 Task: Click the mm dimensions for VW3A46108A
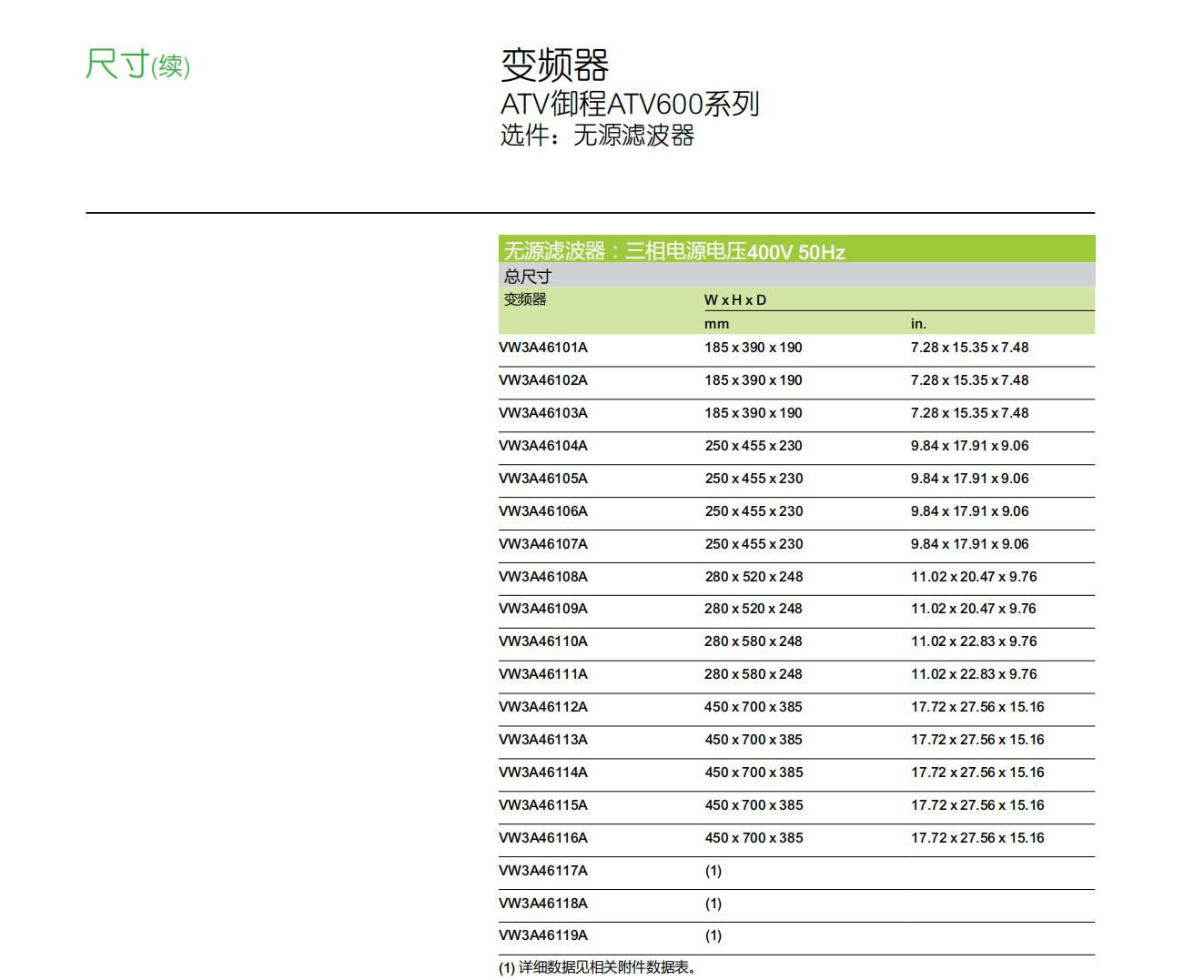point(754,577)
